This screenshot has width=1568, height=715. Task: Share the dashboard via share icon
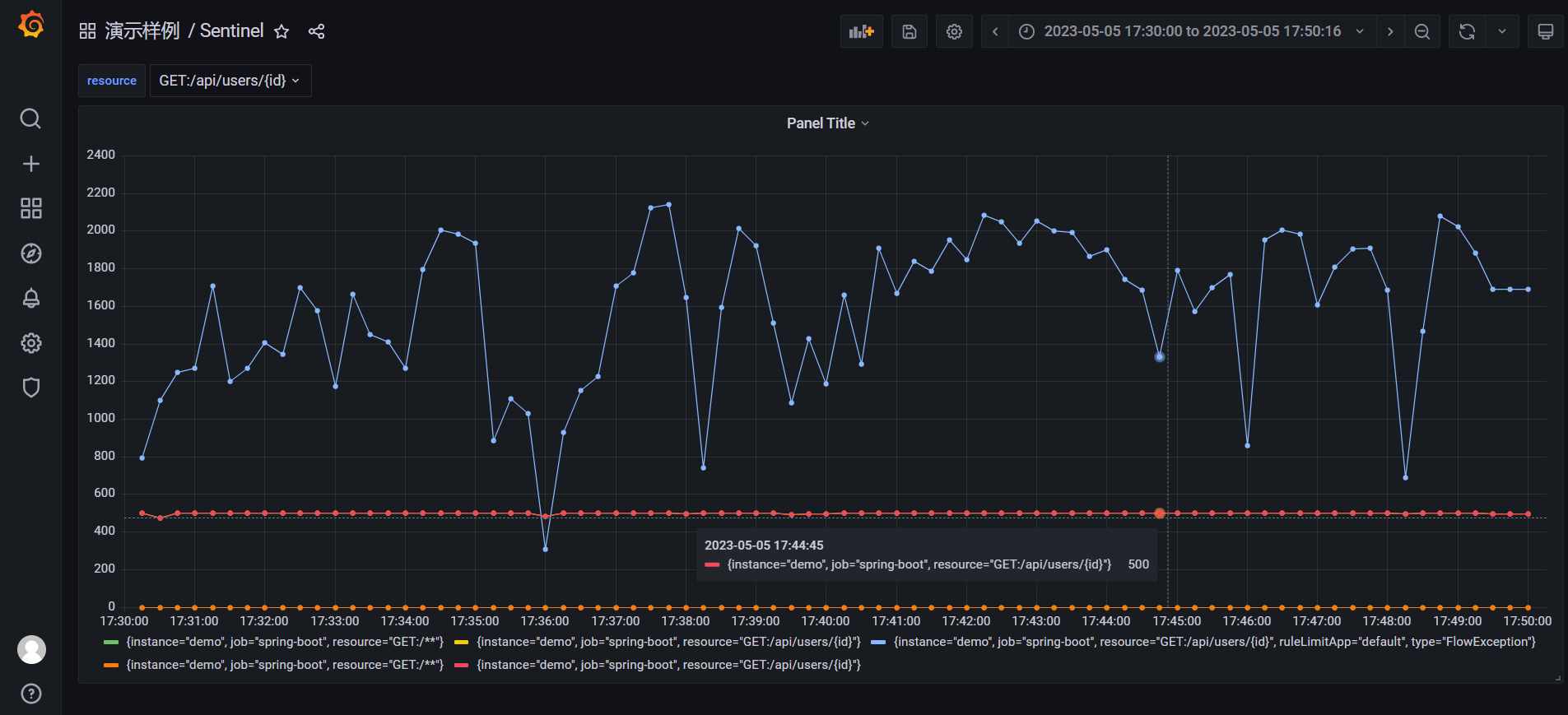click(316, 31)
